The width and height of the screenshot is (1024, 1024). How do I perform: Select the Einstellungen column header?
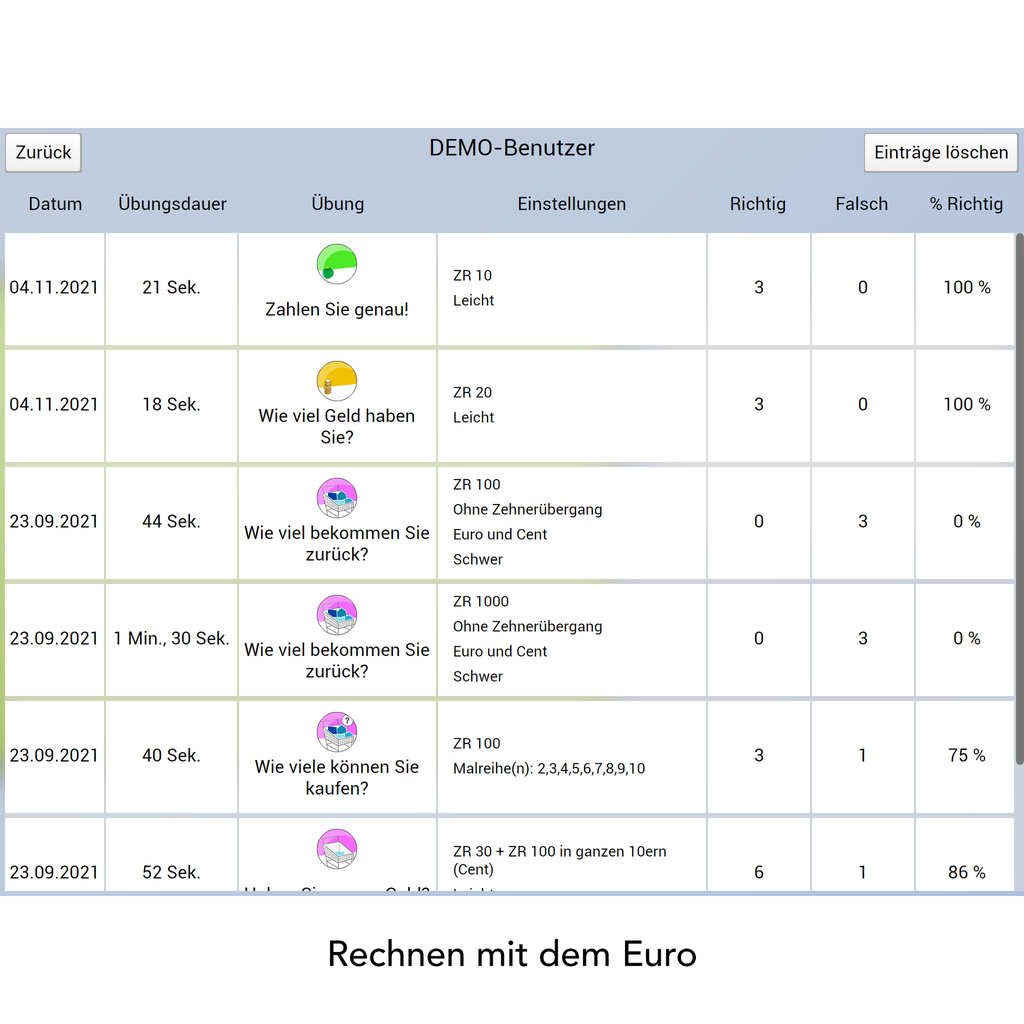[x=571, y=204]
